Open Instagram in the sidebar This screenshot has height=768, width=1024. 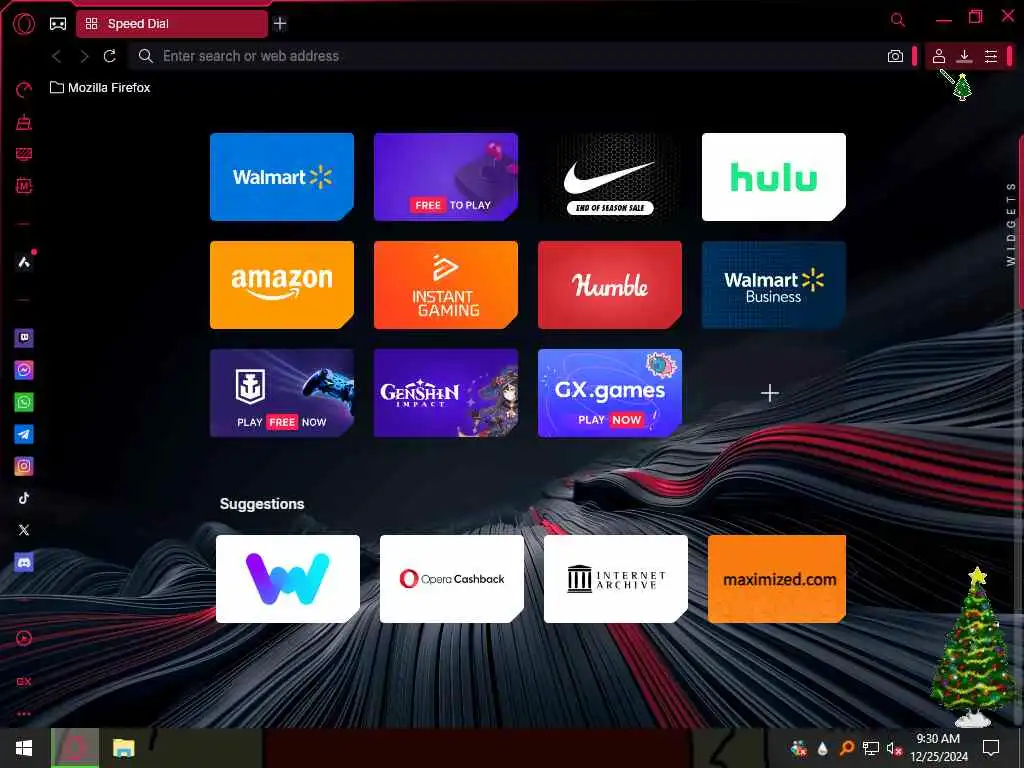(24, 466)
